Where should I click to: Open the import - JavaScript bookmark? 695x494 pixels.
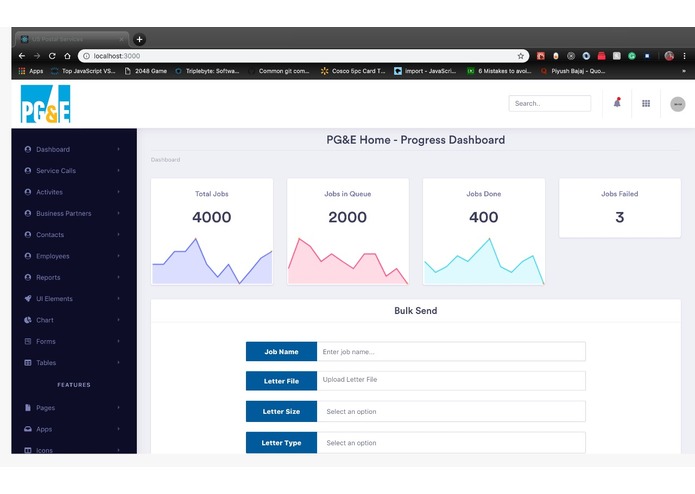coord(425,71)
